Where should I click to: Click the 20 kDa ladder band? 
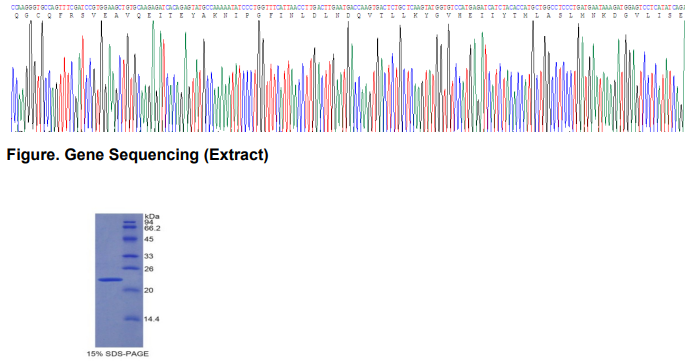tap(131, 290)
